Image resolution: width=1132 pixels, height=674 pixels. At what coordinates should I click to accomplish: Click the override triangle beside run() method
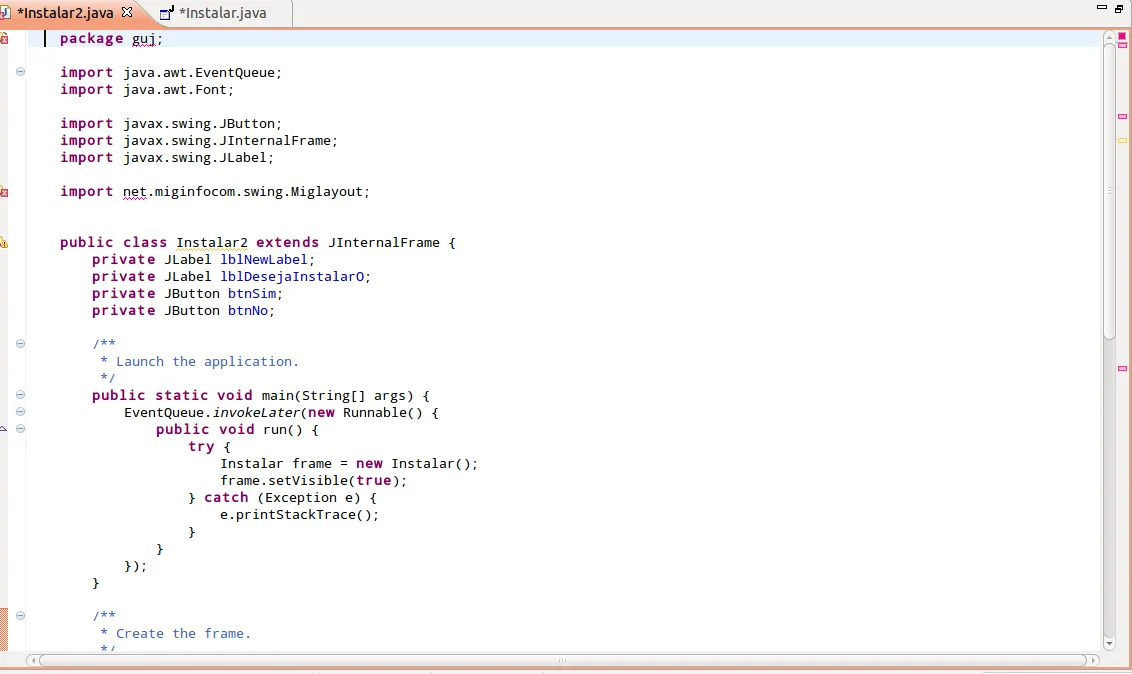[4, 429]
